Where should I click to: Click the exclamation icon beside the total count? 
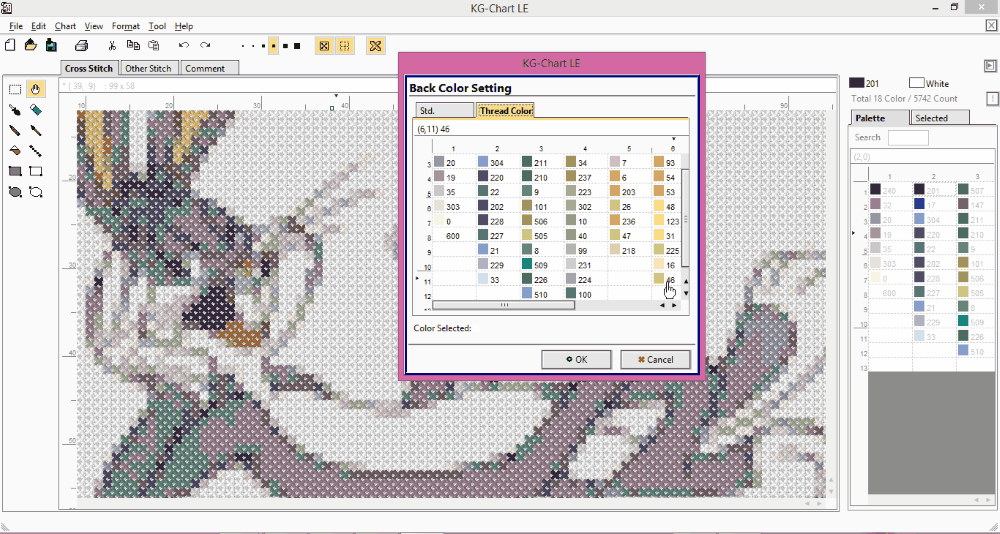[x=992, y=98]
